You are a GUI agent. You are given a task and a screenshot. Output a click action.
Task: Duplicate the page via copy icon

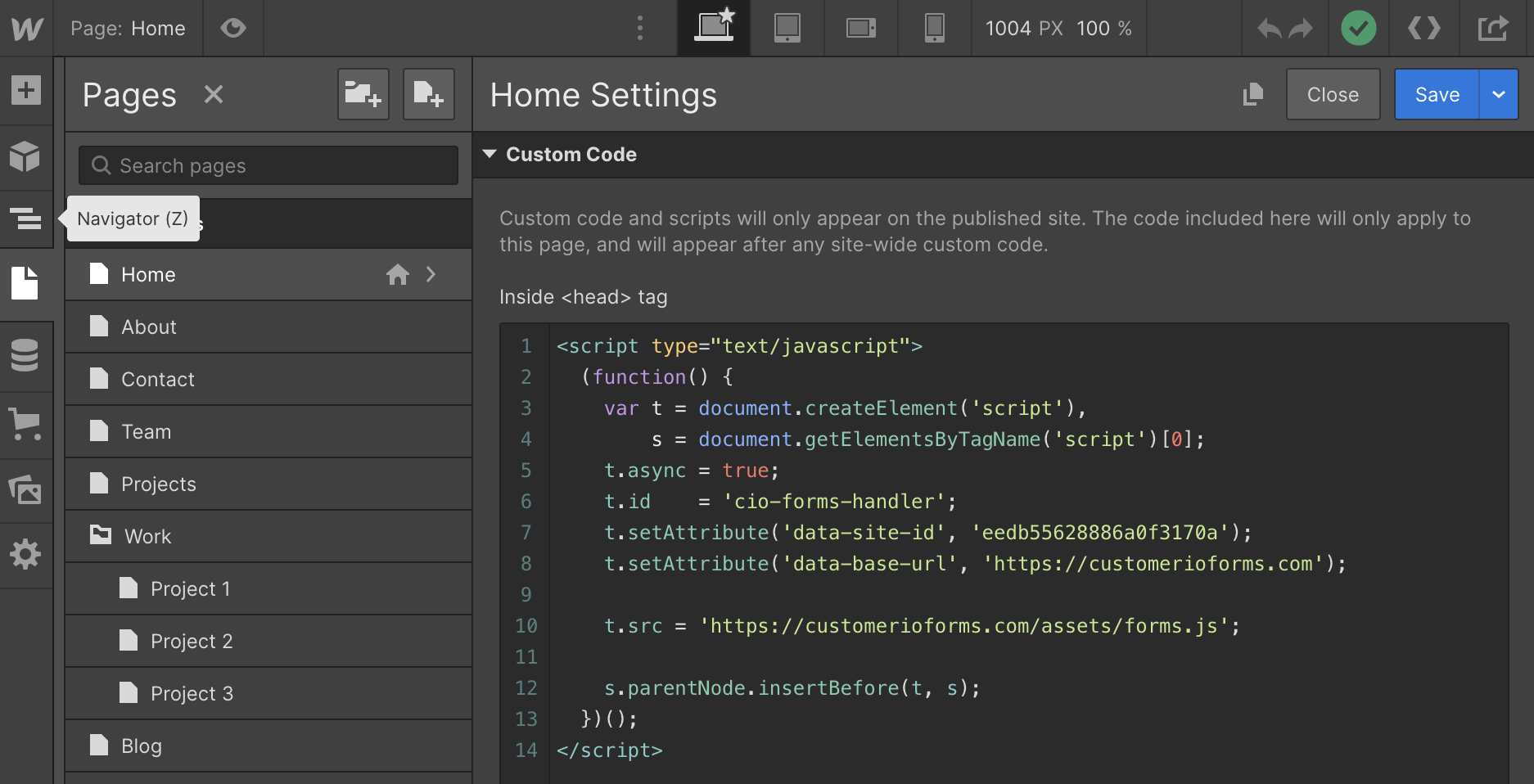[x=1253, y=95]
